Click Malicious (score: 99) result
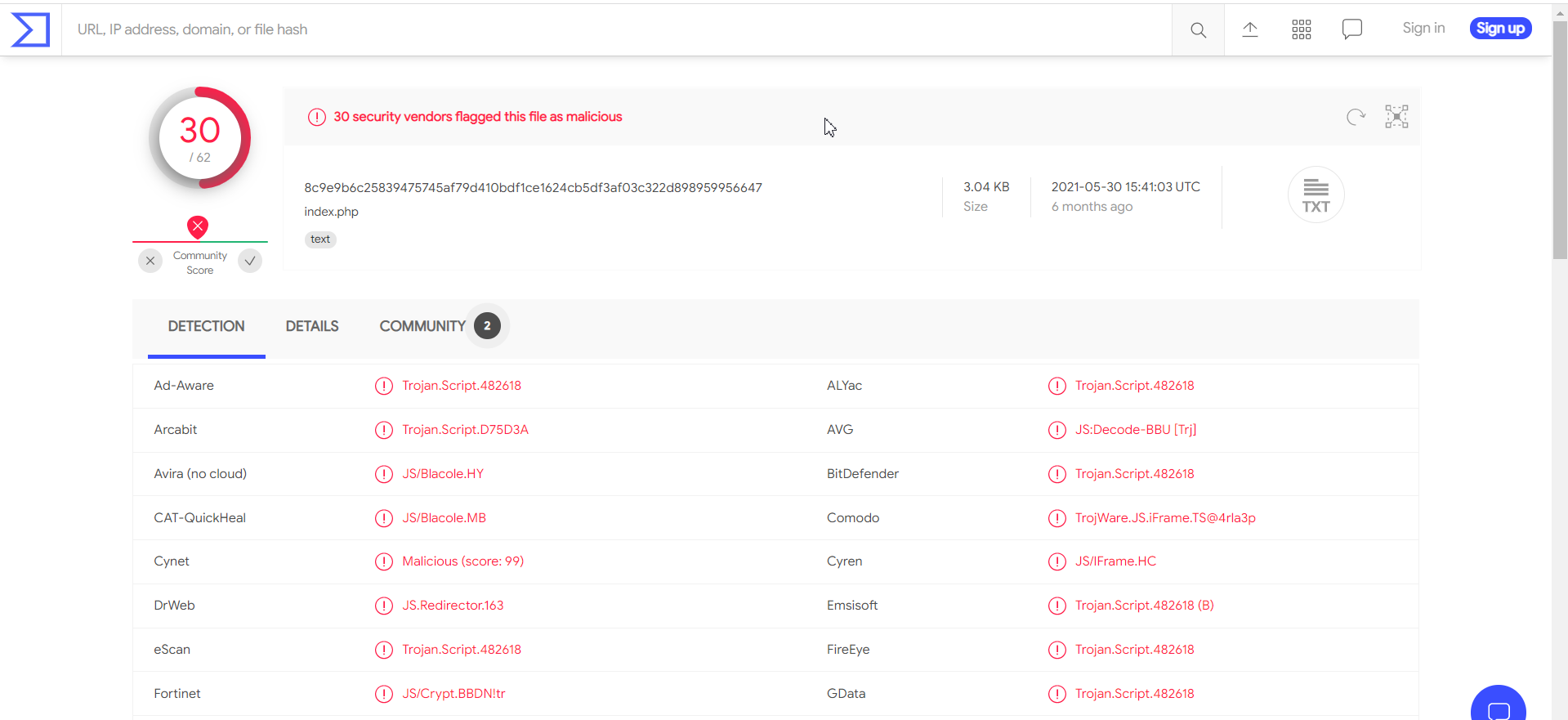1568x720 pixels. click(x=463, y=561)
